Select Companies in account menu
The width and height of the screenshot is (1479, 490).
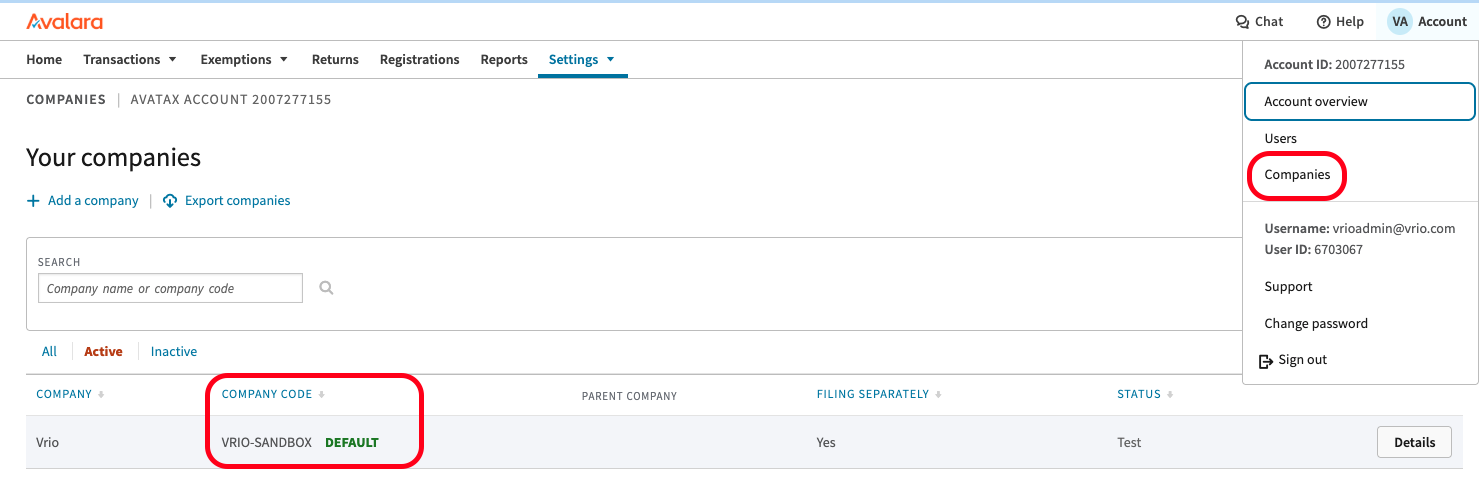1297,174
